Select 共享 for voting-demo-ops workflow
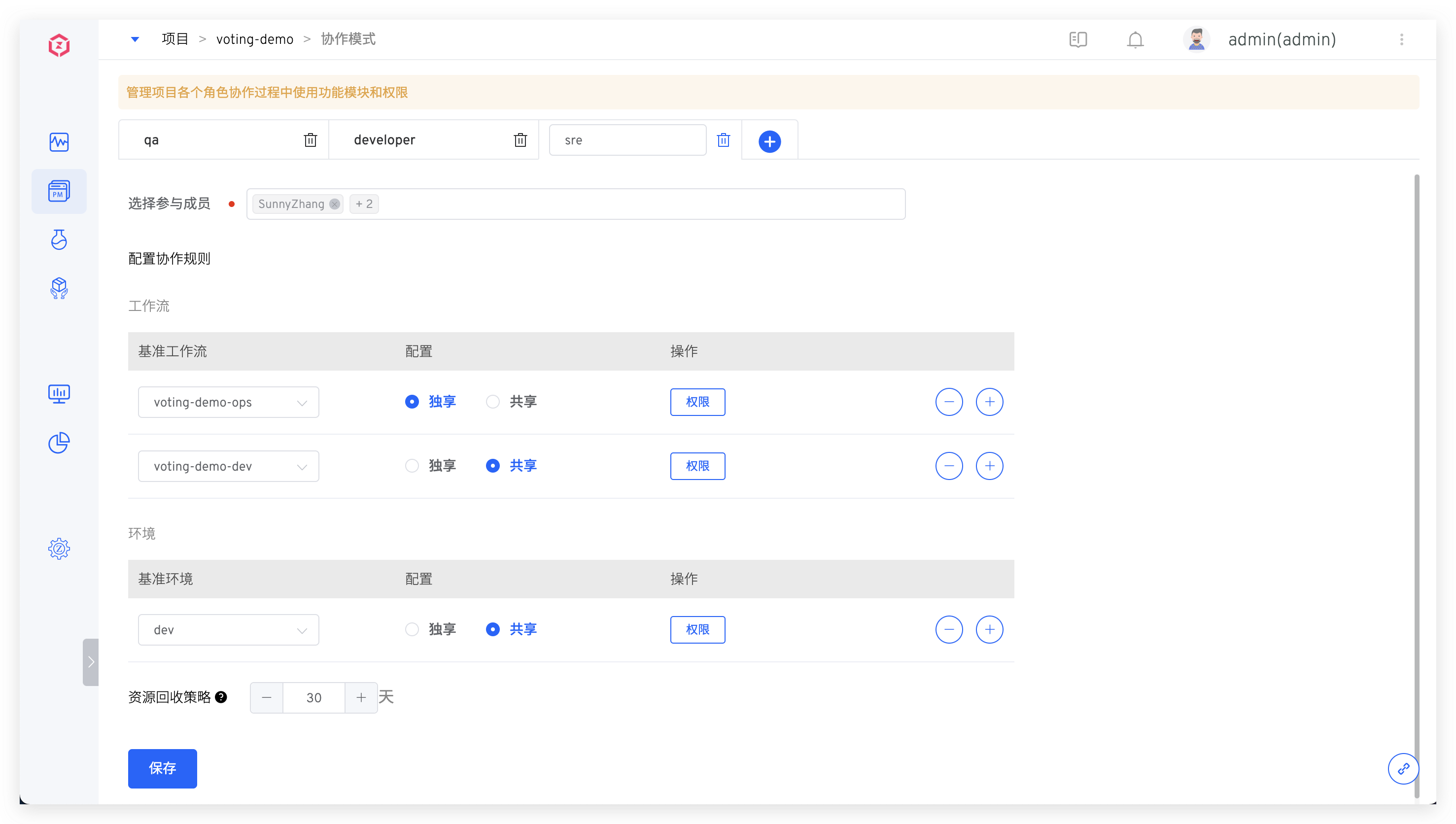Image resolution: width=1456 pixels, height=824 pixels. (x=493, y=402)
